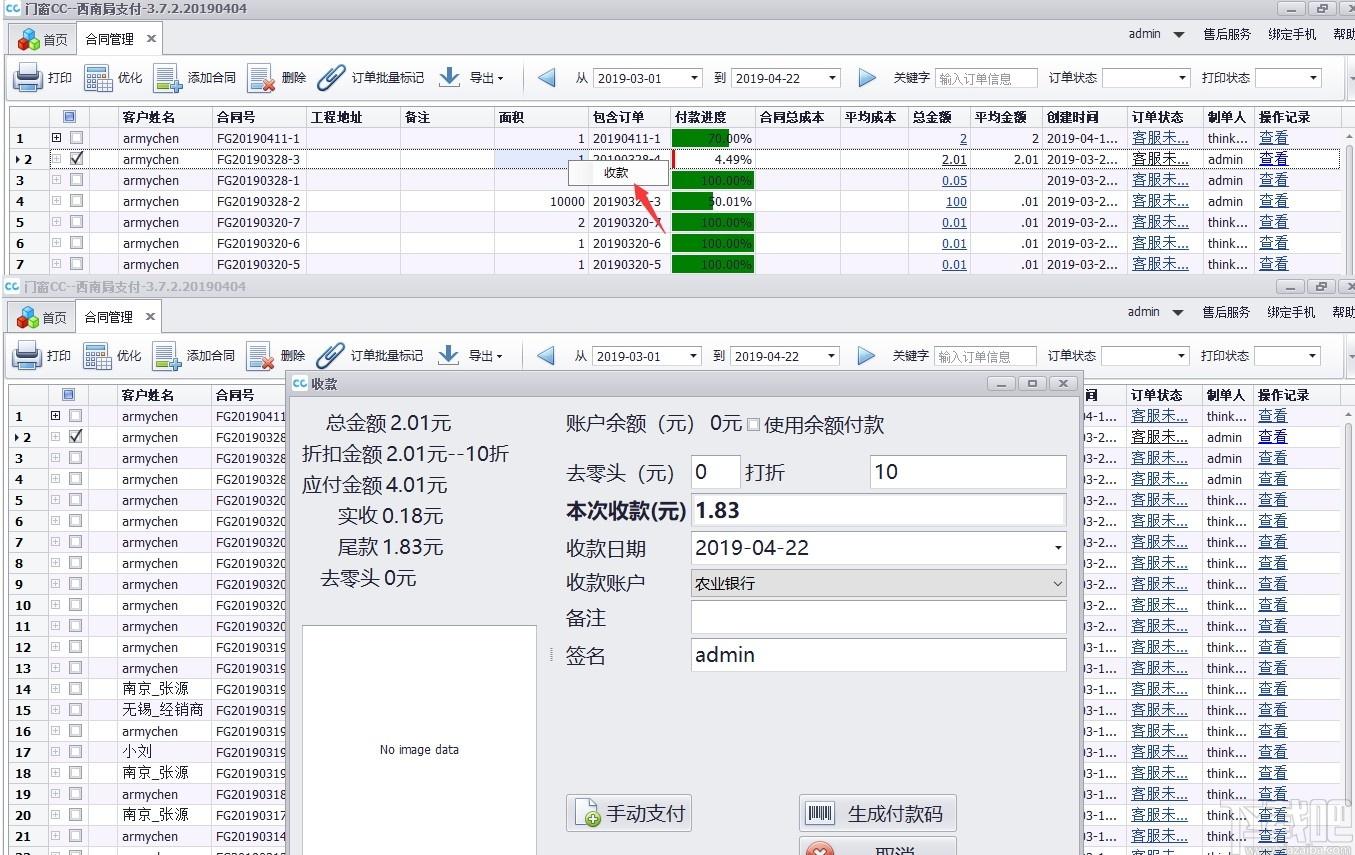Viewport: 1355px width, 855px height.
Task: Expand lower window row 1 with the plus sign
Action: 55,416
